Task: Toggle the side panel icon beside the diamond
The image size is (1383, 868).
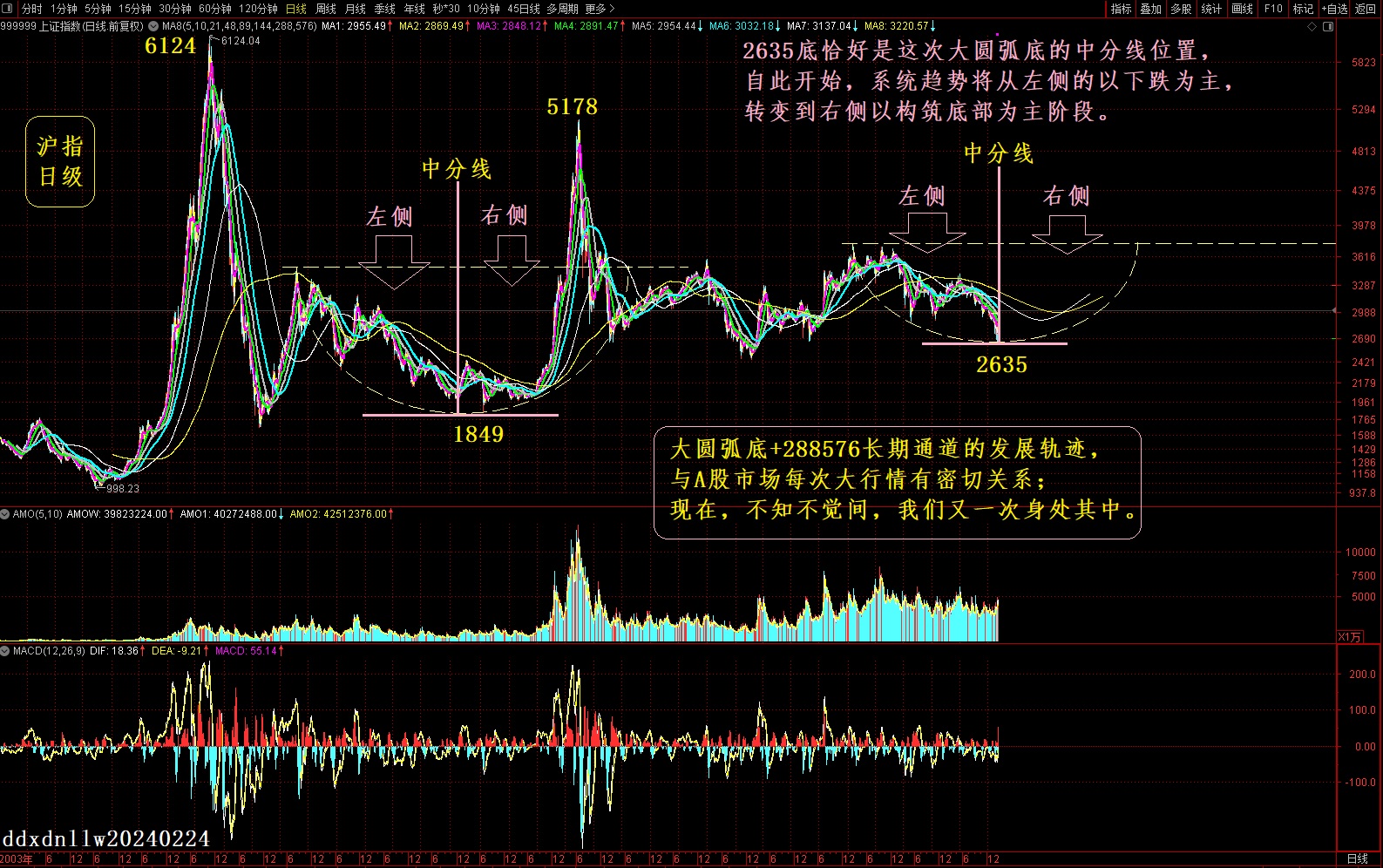Action: coord(1328,26)
